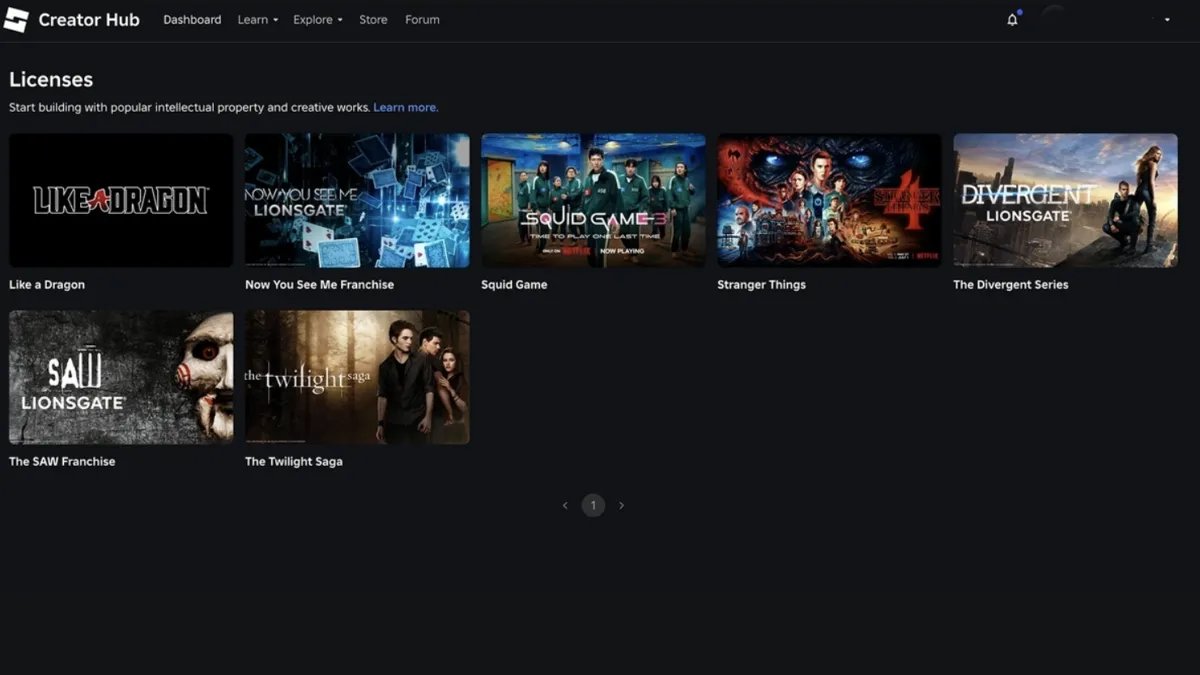Open the Store page
The height and width of the screenshot is (675, 1200).
point(373,20)
